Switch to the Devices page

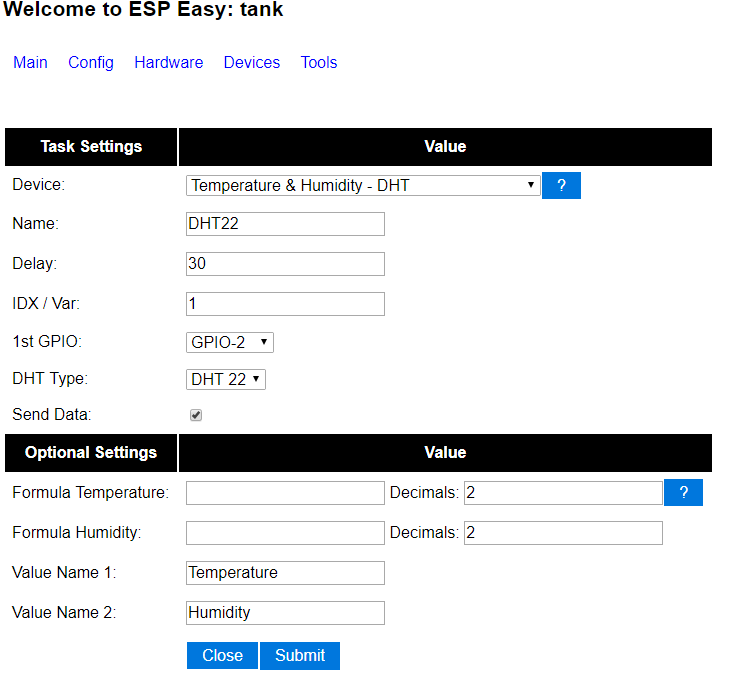click(x=252, y=62)
